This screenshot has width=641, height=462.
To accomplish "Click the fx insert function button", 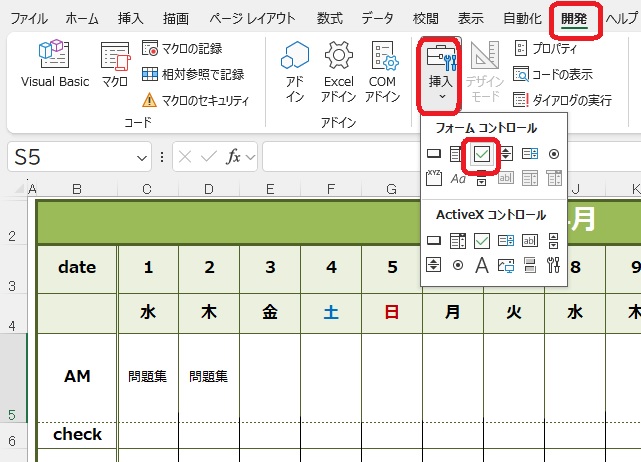I will pos(234,157).
